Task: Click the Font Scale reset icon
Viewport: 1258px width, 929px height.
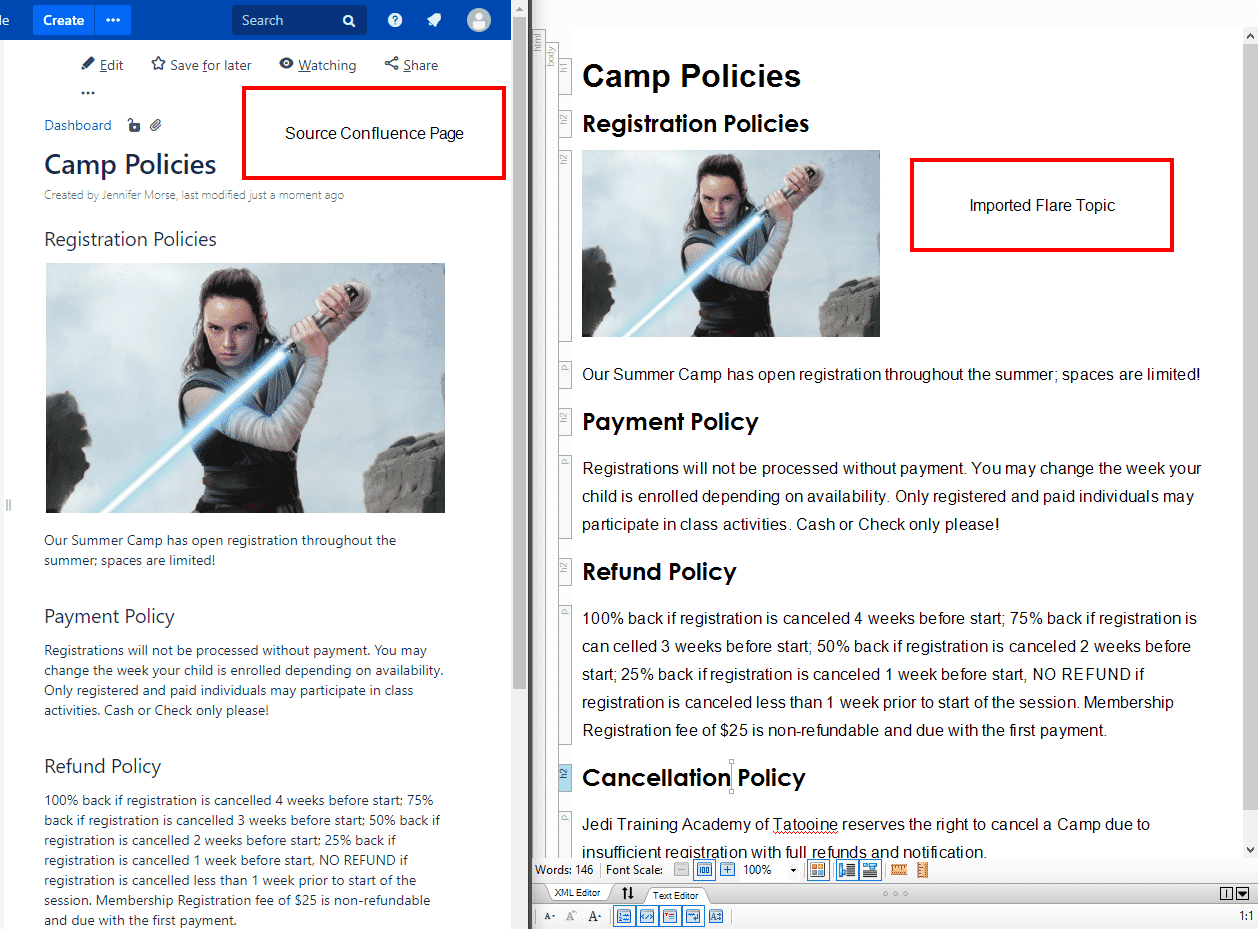Action: coord(704,870)
